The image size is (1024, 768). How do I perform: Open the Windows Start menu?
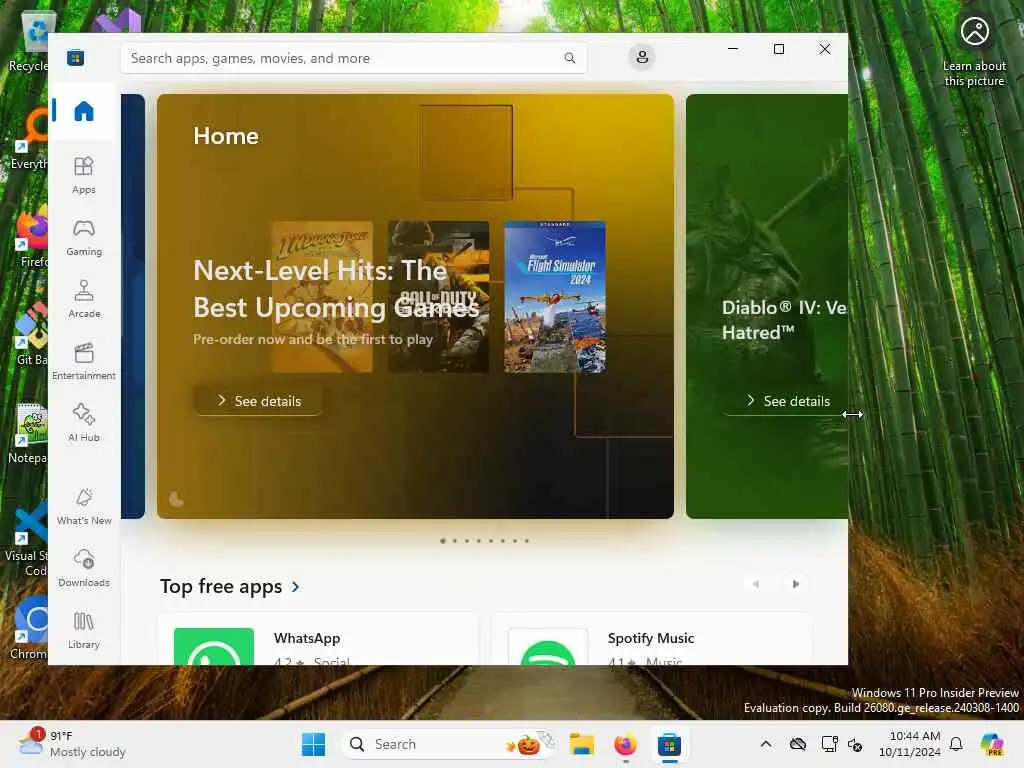(313, 744)
